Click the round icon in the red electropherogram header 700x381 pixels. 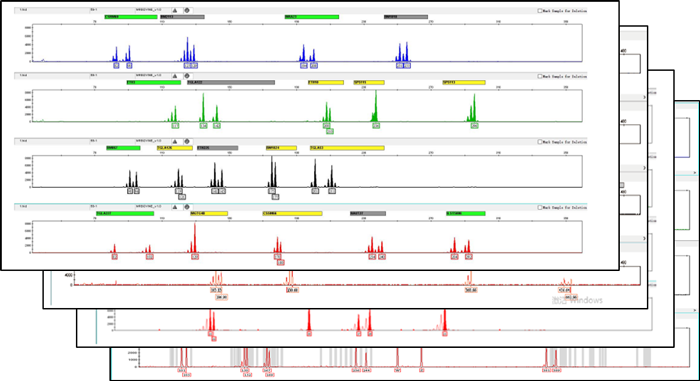tap(187, 207)
